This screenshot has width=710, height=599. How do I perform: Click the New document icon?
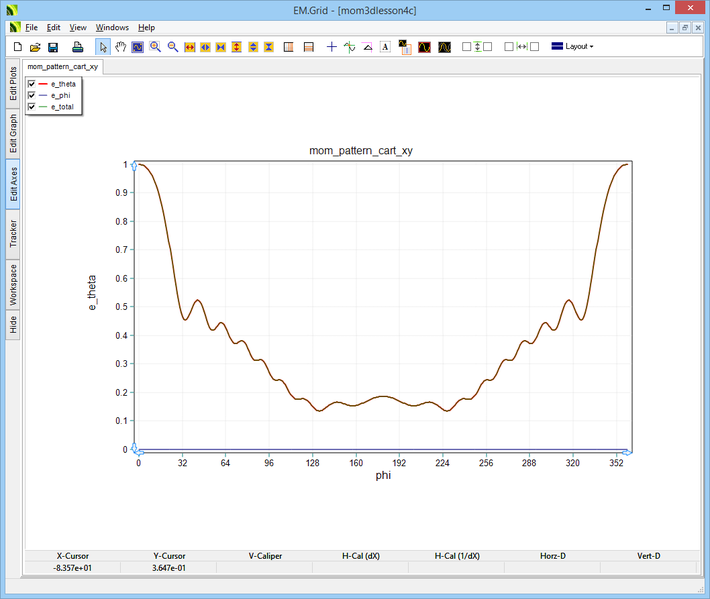pyautogui.click(x=17, y=47)
